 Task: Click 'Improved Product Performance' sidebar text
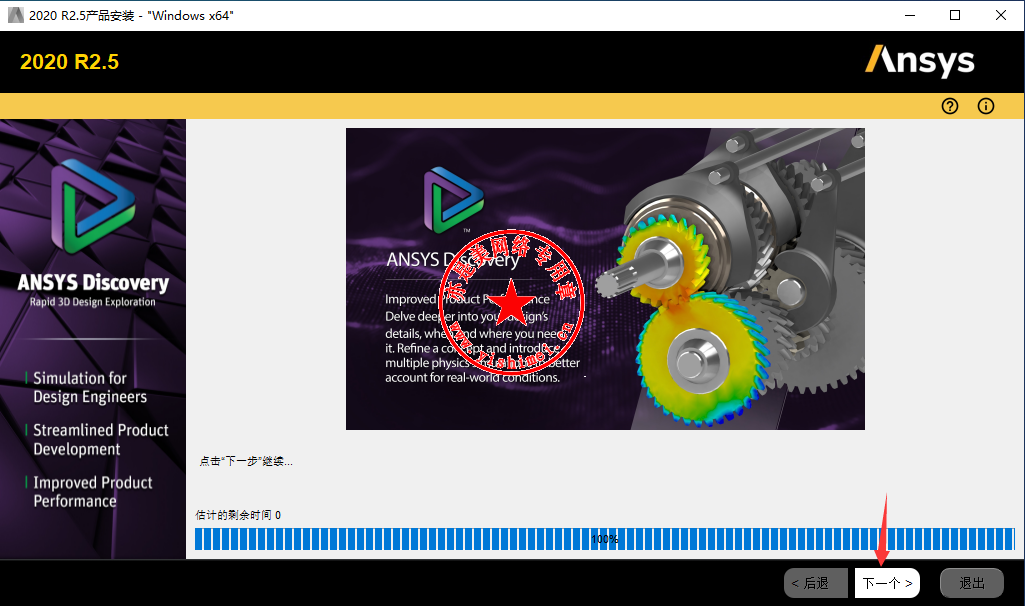pos(93,492)
